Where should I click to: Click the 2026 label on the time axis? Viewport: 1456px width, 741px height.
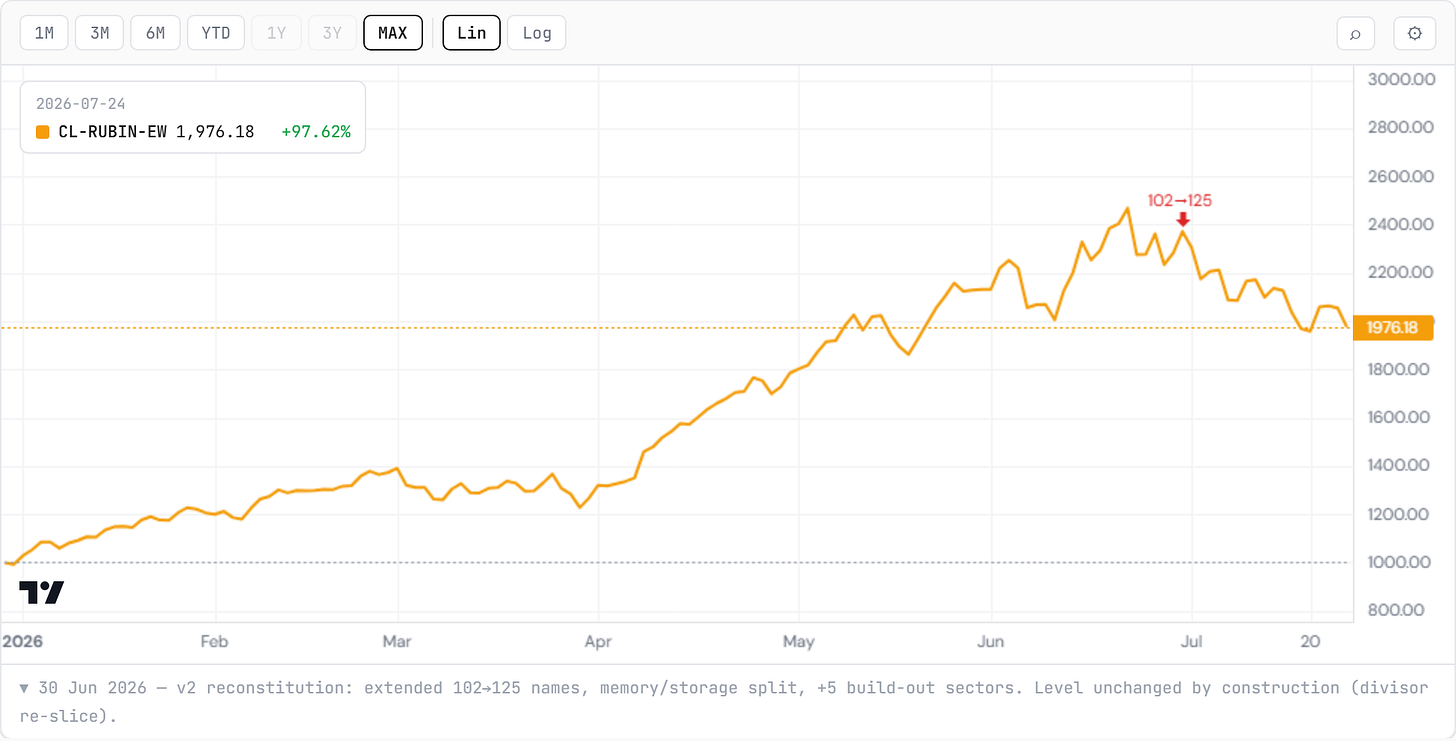point(23,640)
